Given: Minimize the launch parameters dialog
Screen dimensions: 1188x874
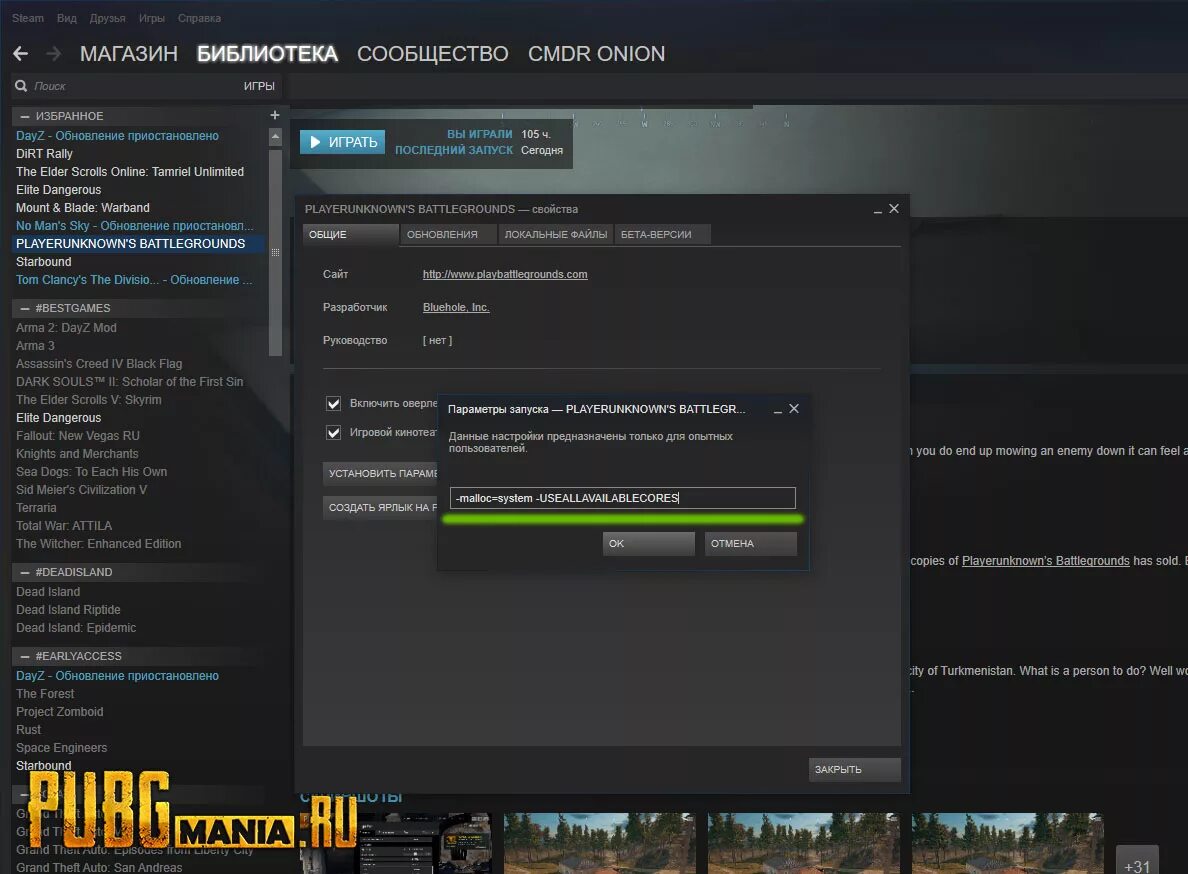Looking at the screenshot, I should point(777,410).
